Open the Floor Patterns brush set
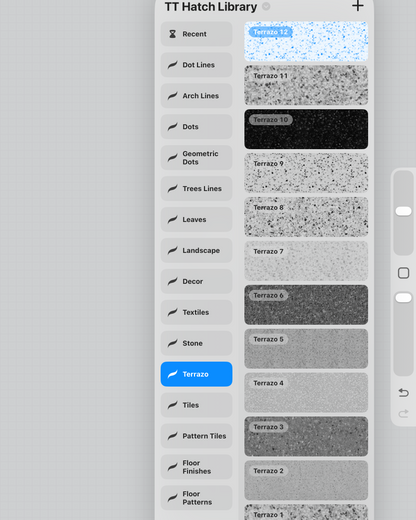 click(196, 498)
